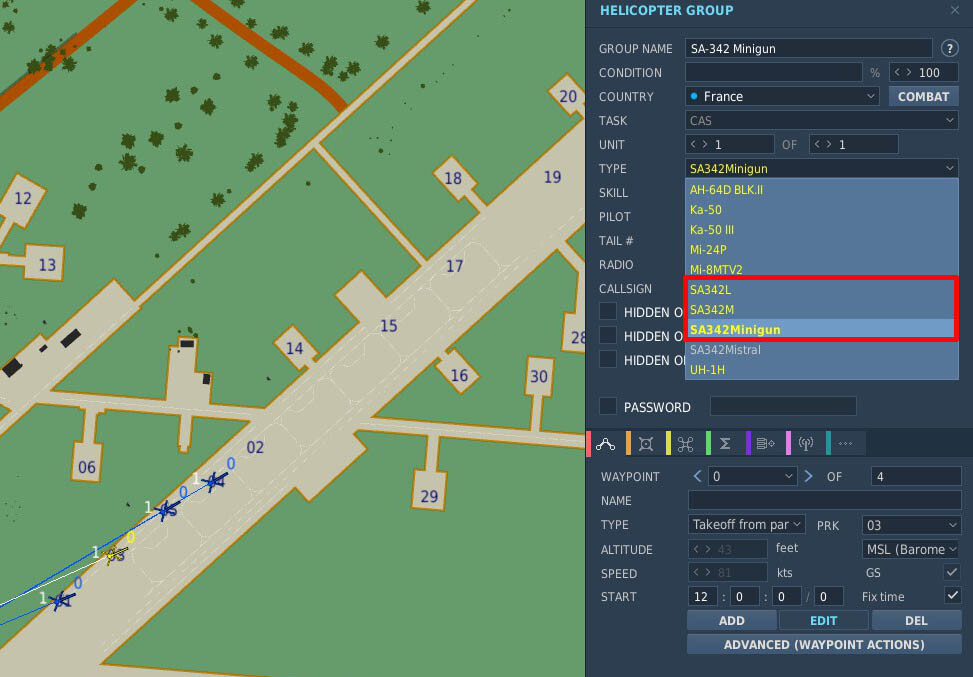Click parking spot 30 on the map
The width and height of the screenshot is (973, 677).
pos(539,376)
